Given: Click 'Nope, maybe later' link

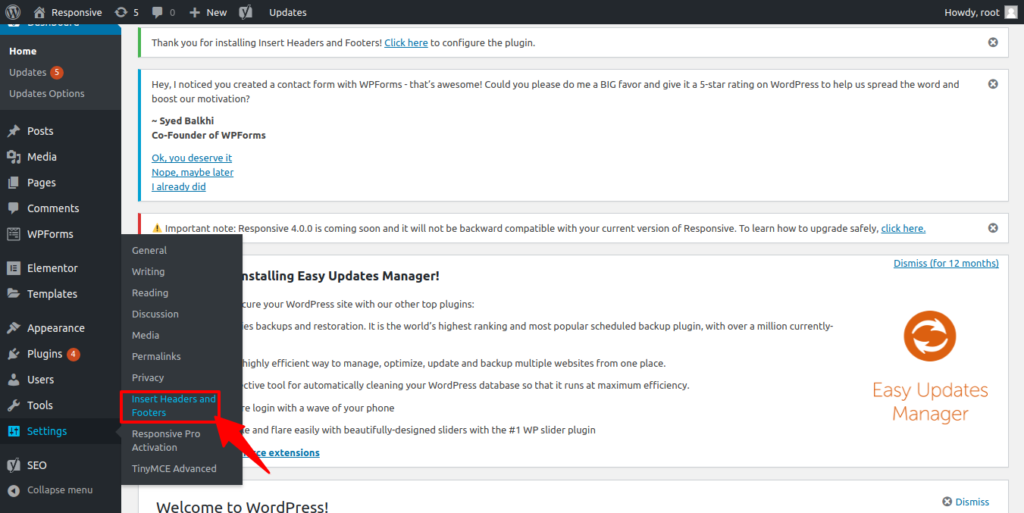Looking at the screenshot, I should coord(192,172).
